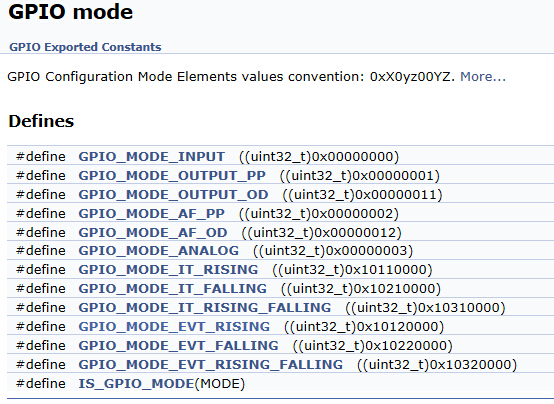Open GPIO_MODE_OUTPUT_PP definition

[x=172, y=176]
